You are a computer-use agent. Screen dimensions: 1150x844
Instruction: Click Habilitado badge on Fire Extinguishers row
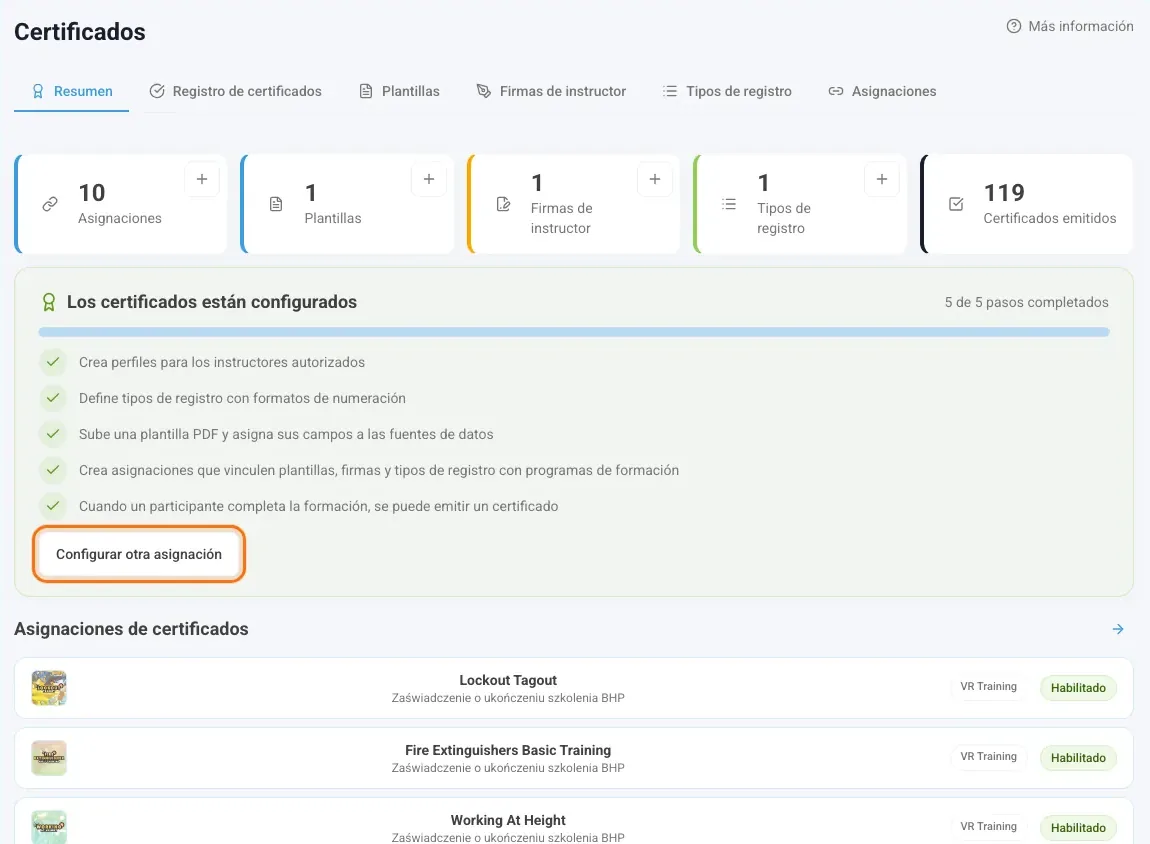1078,757
